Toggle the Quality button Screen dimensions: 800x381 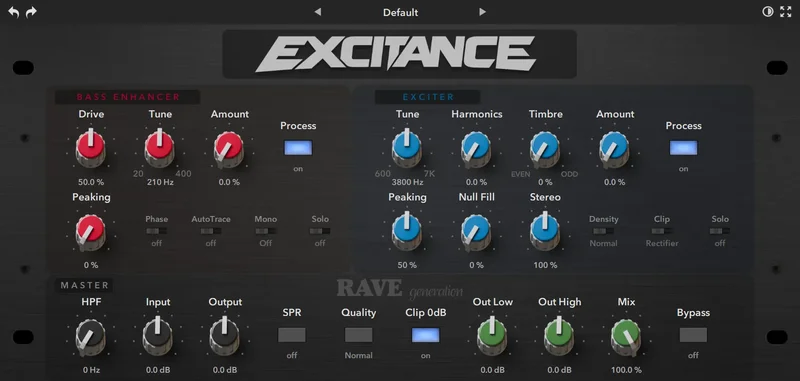(359, 335)
